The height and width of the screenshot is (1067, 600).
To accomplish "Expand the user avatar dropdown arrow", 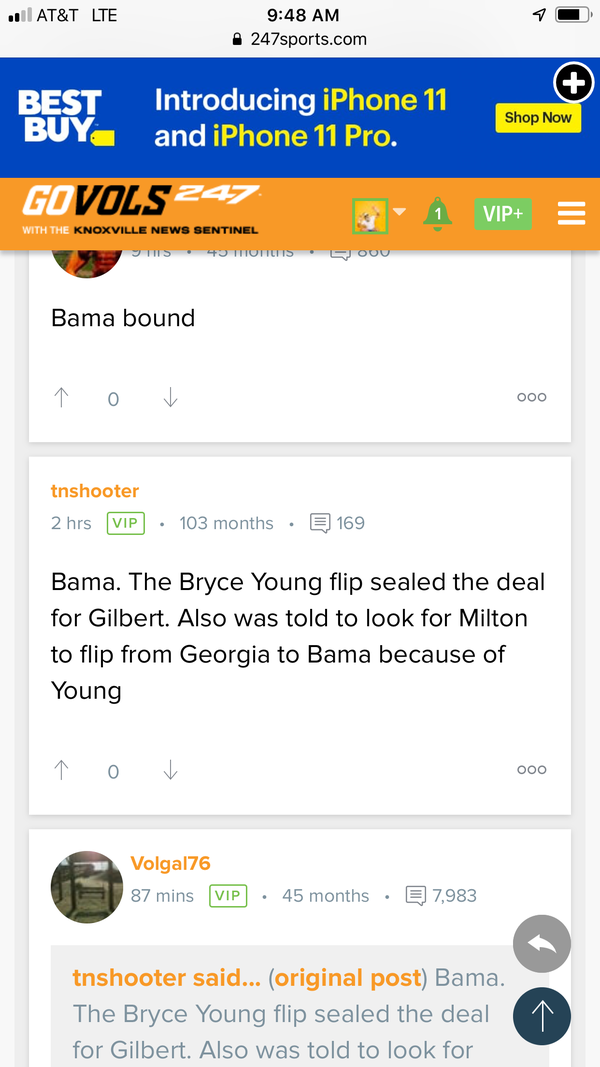I will (x=399, y=212).
